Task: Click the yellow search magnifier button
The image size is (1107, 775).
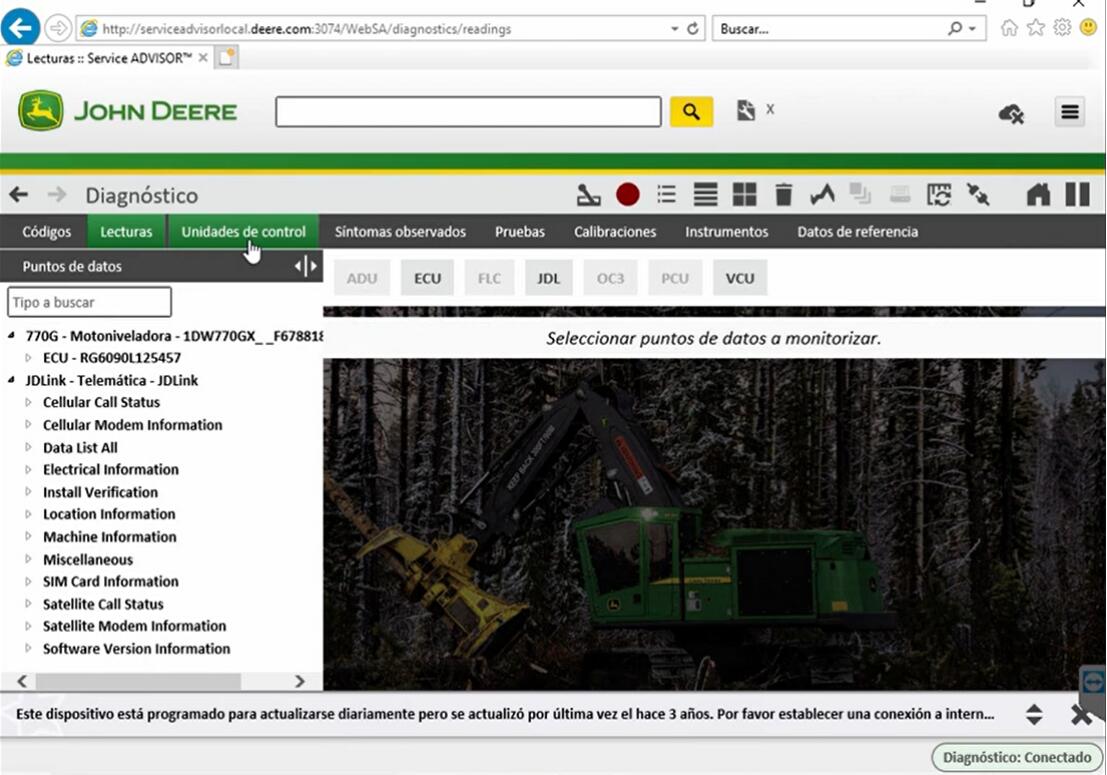Action: click(690, 112)
